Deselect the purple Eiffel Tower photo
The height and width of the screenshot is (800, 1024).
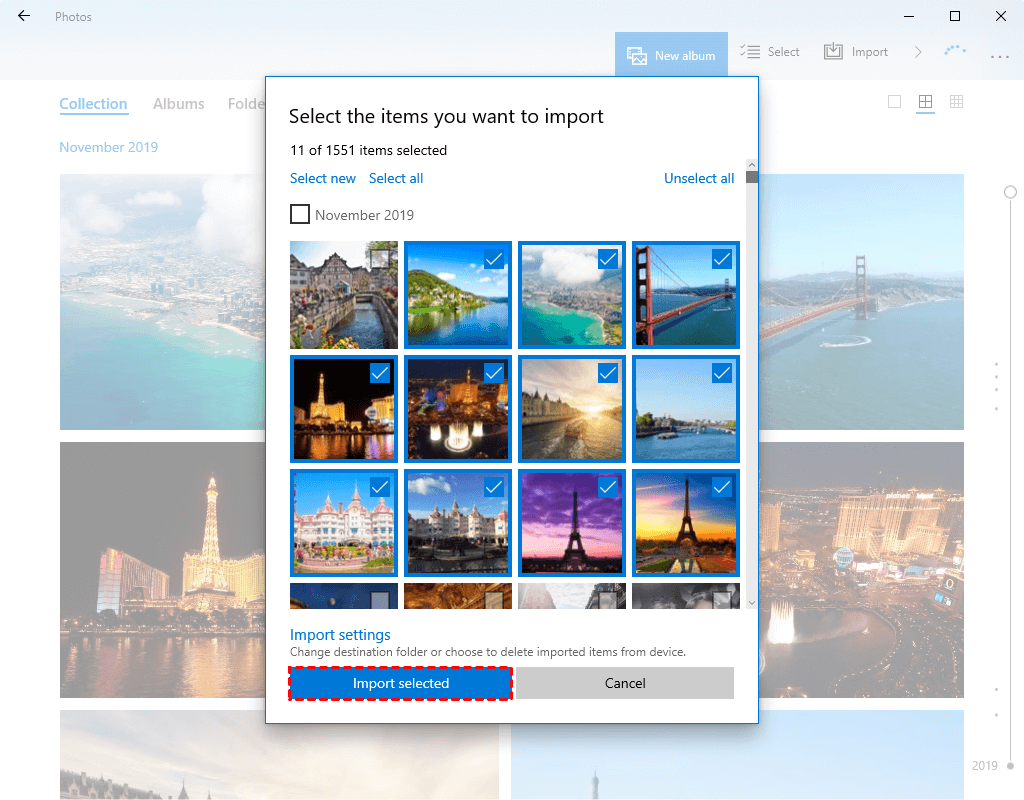coord(607,487)
